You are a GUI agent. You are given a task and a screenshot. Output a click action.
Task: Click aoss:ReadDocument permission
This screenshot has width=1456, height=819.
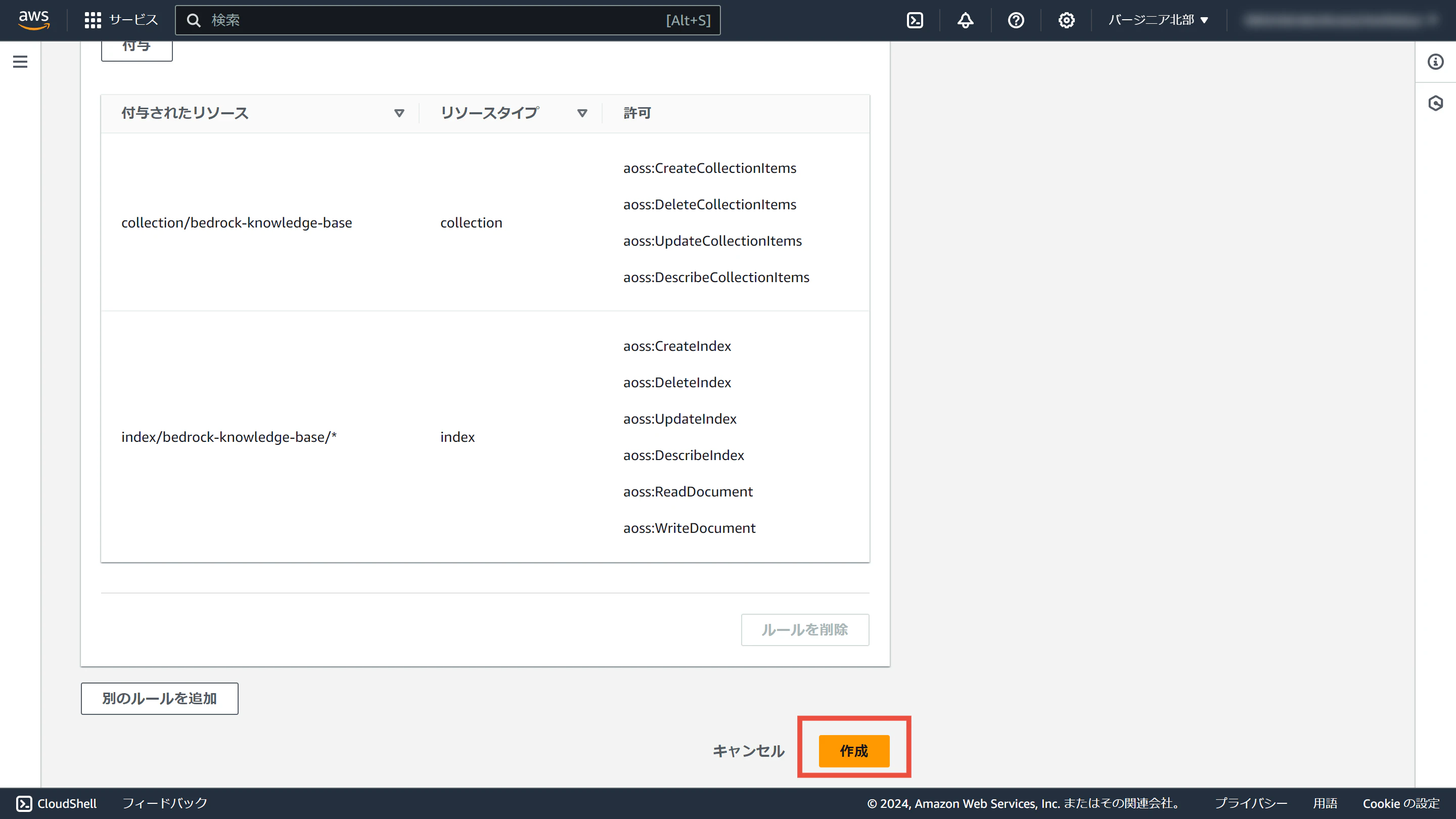(688, 492)
